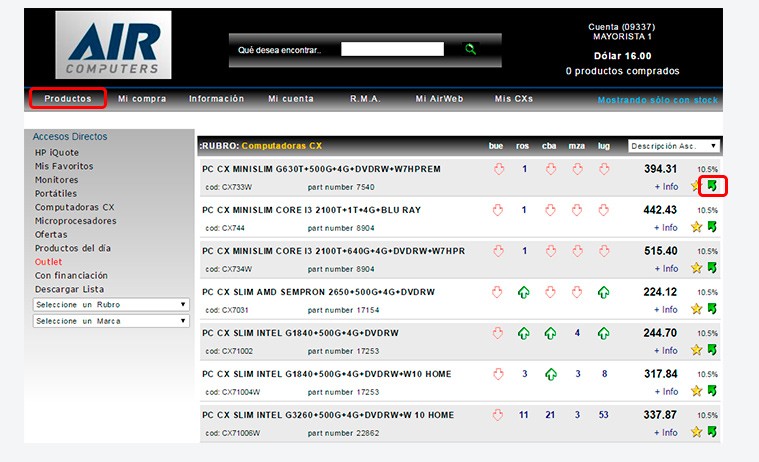Open the Ofertas shortcut
The width and height of the screenshot is (759, 462).
[x=51, y=234]
